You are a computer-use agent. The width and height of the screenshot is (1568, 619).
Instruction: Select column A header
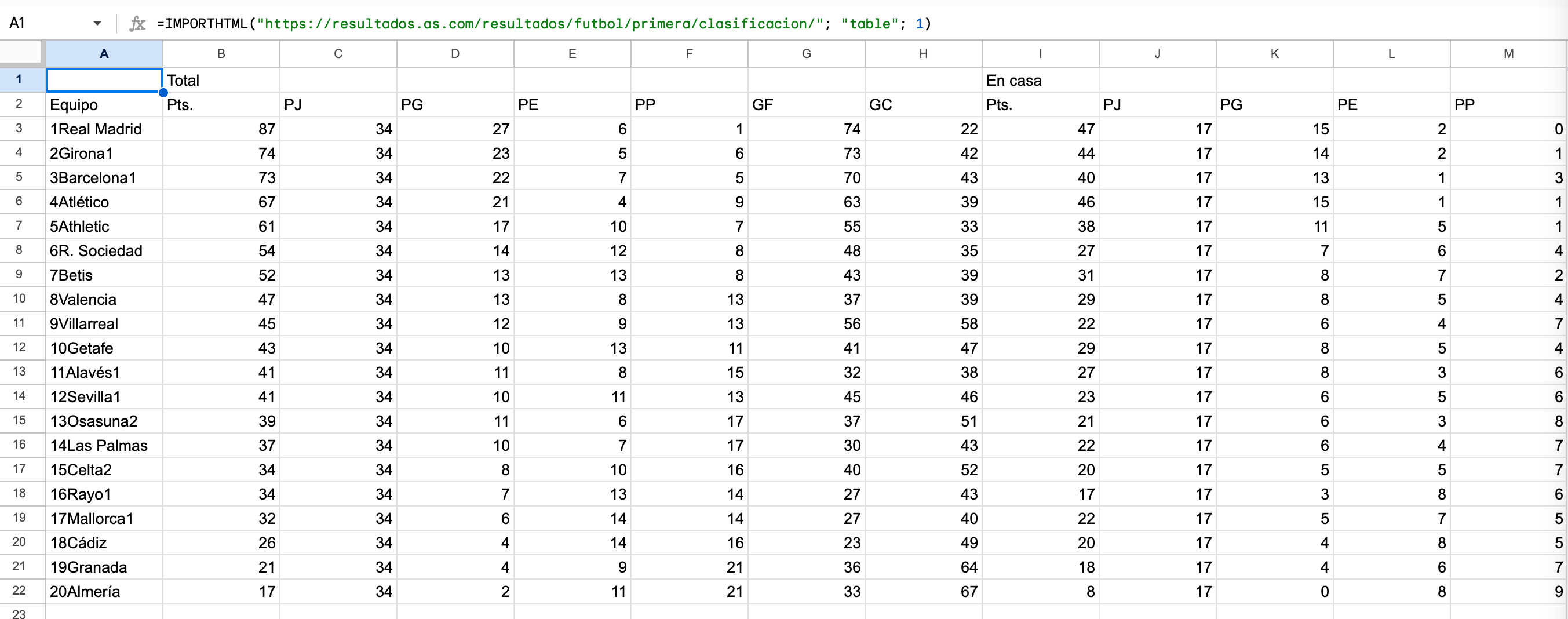tap(104, 53)
